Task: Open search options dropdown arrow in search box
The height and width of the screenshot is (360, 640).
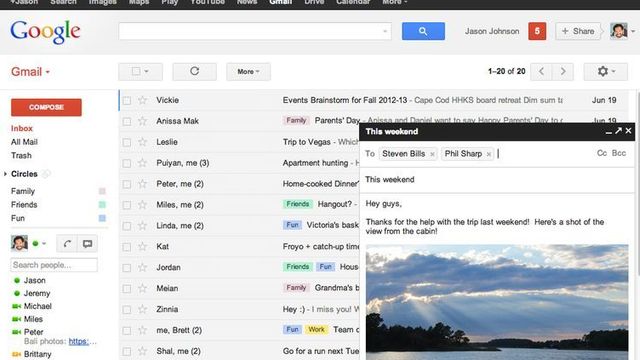Action: [384, 31]
